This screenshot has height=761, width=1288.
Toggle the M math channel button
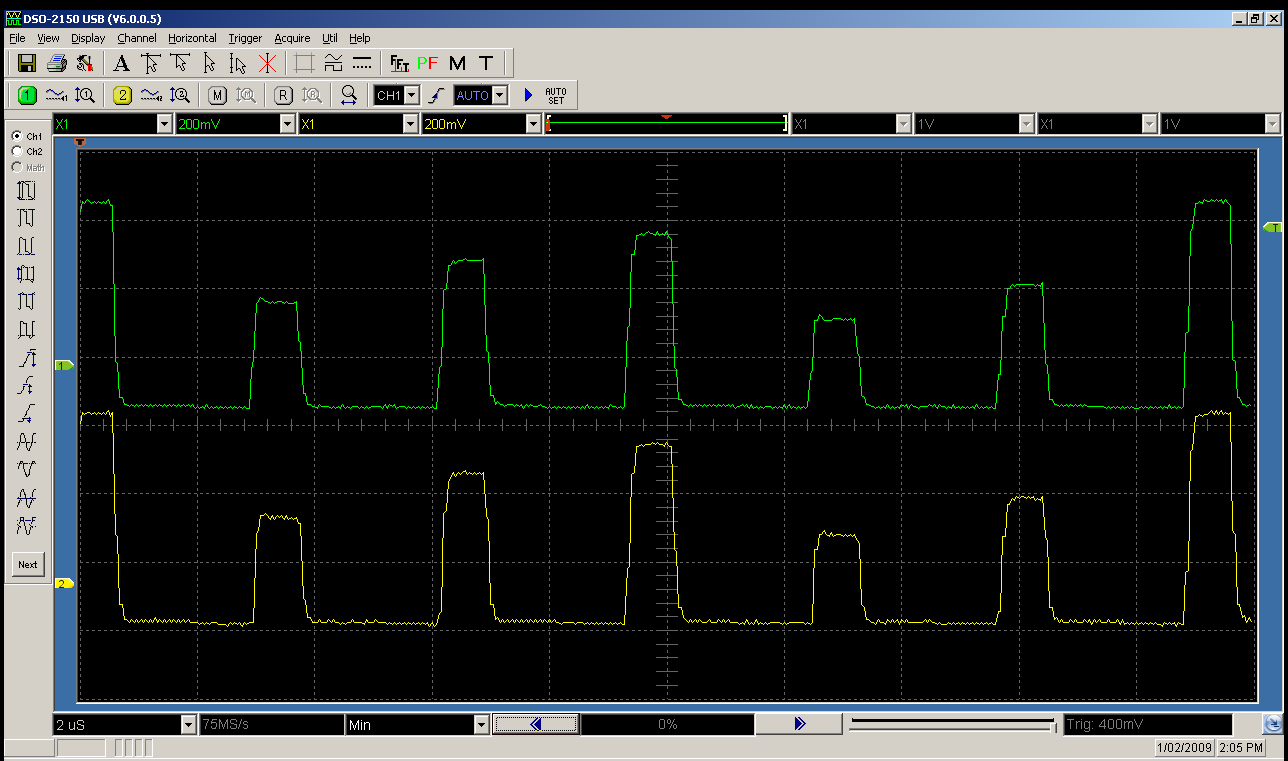tap(218, 95)
